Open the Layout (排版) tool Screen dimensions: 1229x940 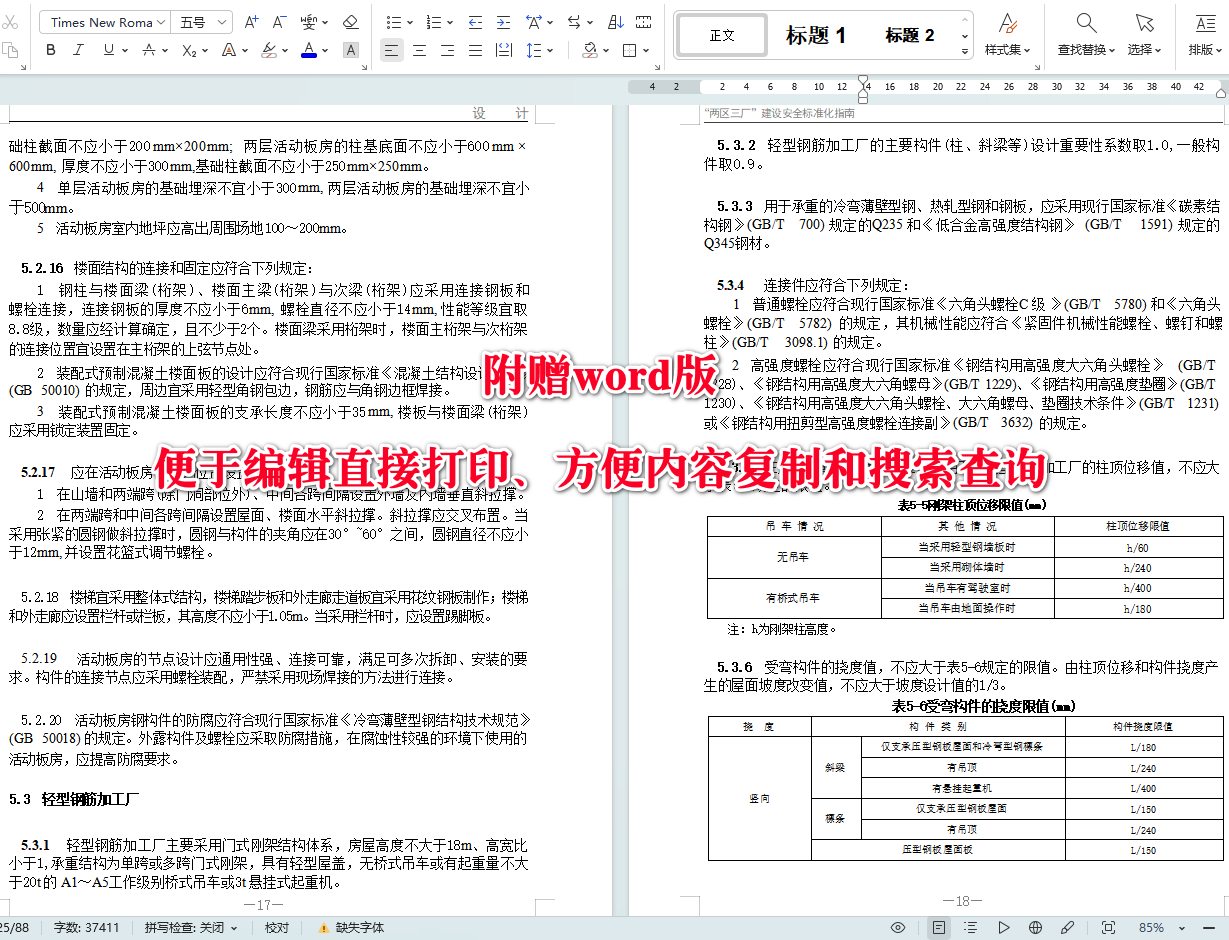point(1205,33)
